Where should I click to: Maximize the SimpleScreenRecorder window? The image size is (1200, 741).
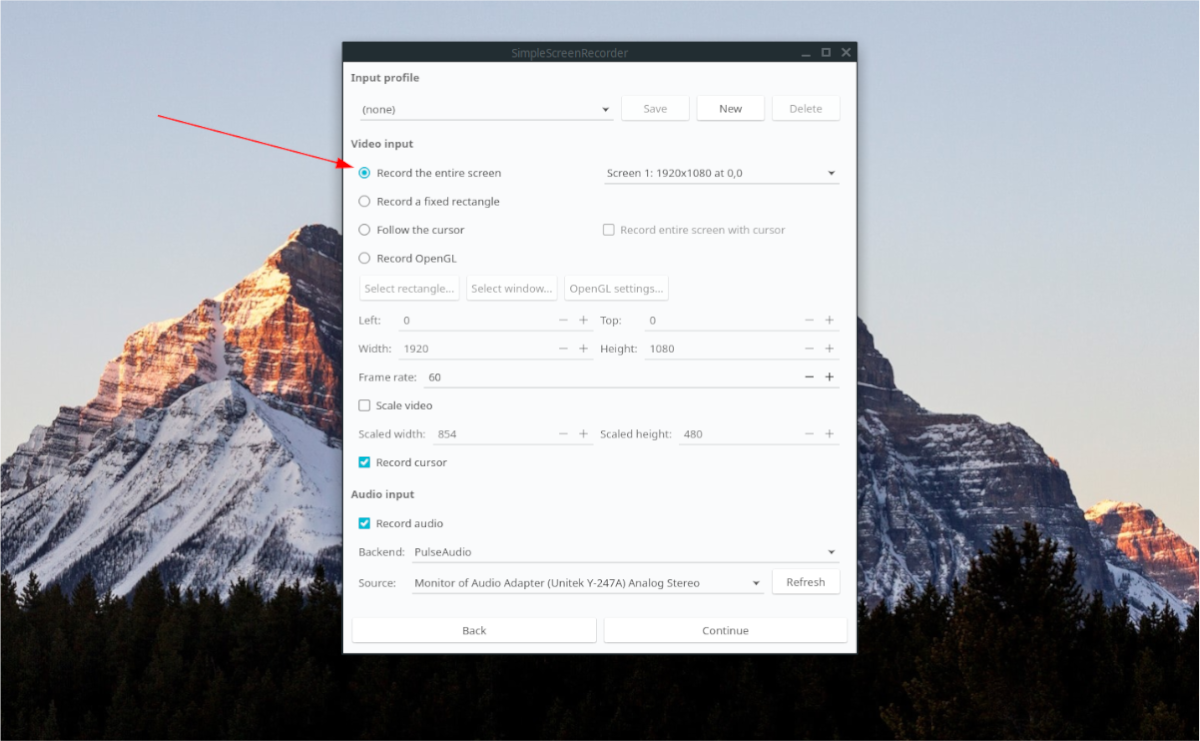(826, 52)
